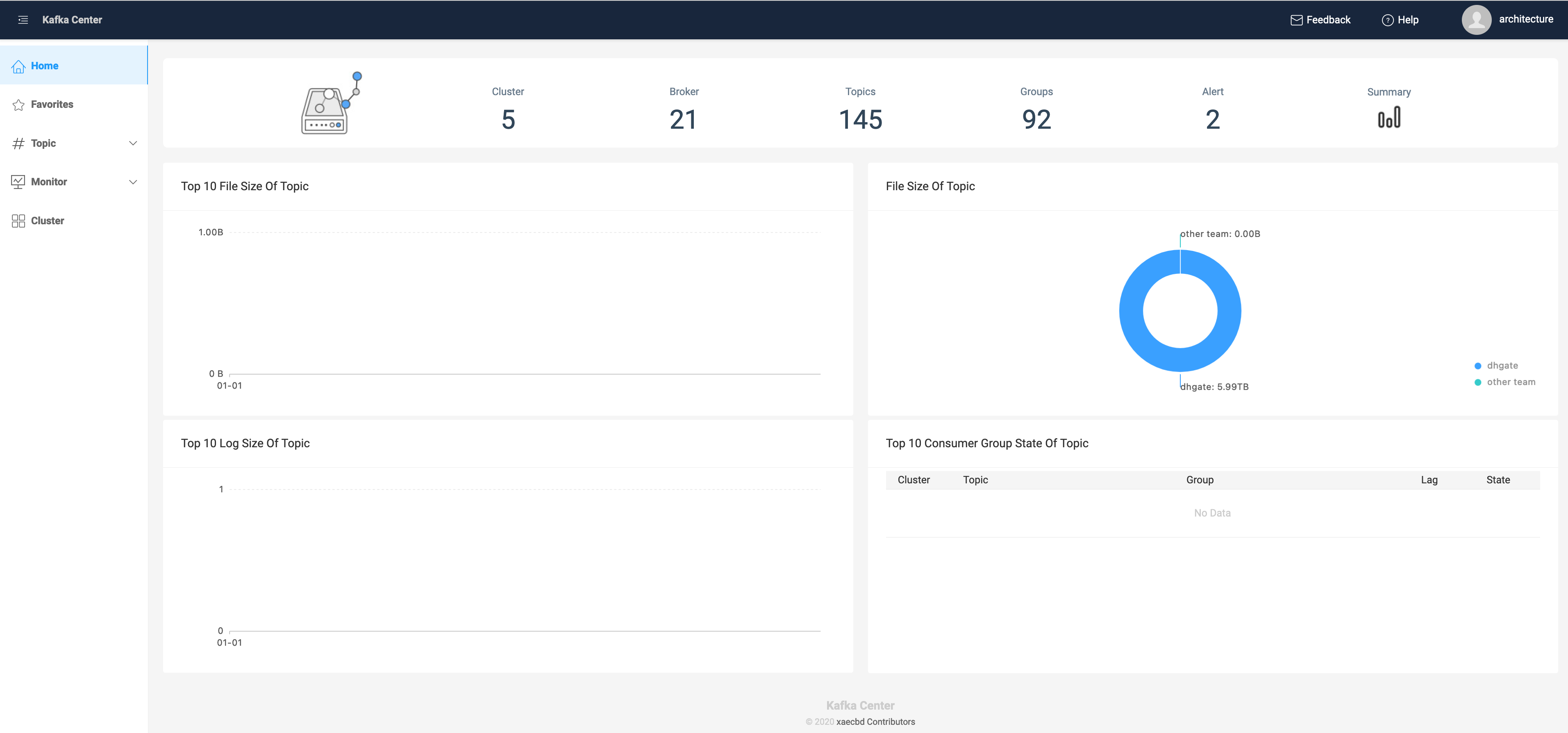Click the Feedback envelope icon
This screenshot has height=733, width=1568.
pyautogui.click(x=1297, y=20)
